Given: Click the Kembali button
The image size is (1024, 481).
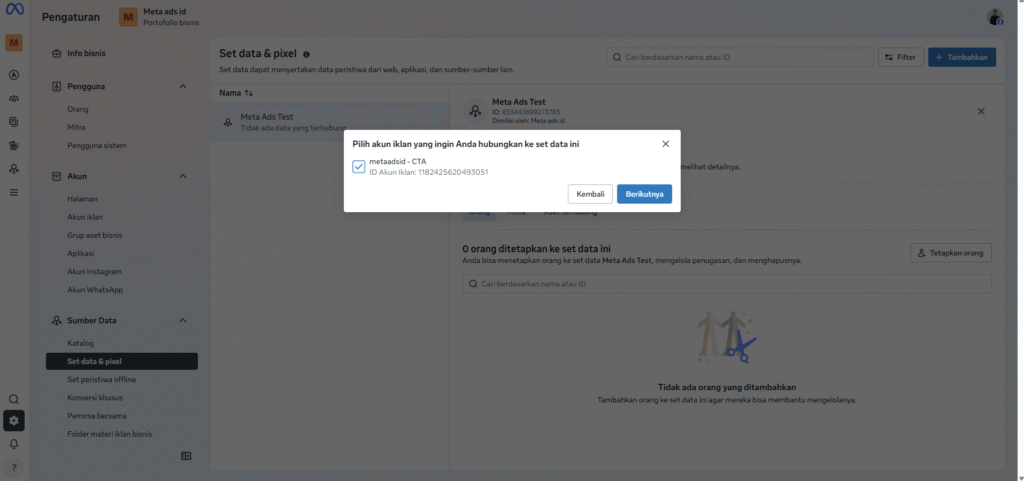Looking at the screenshot, I should 590,194.
